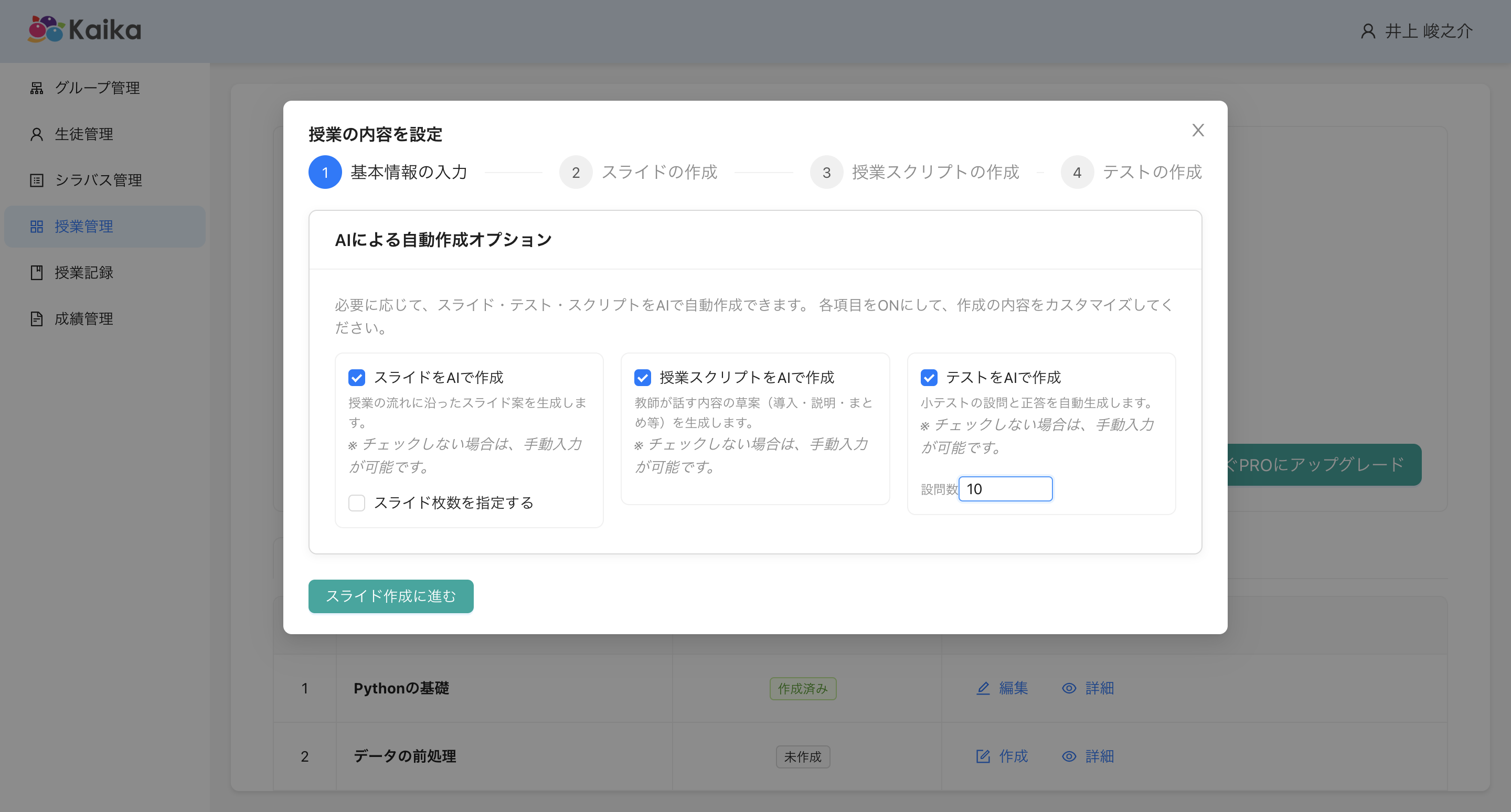Click the シラバス管理 list icon
The image size is (1511, 812).
pyautogui.click(x=36, y=180)
